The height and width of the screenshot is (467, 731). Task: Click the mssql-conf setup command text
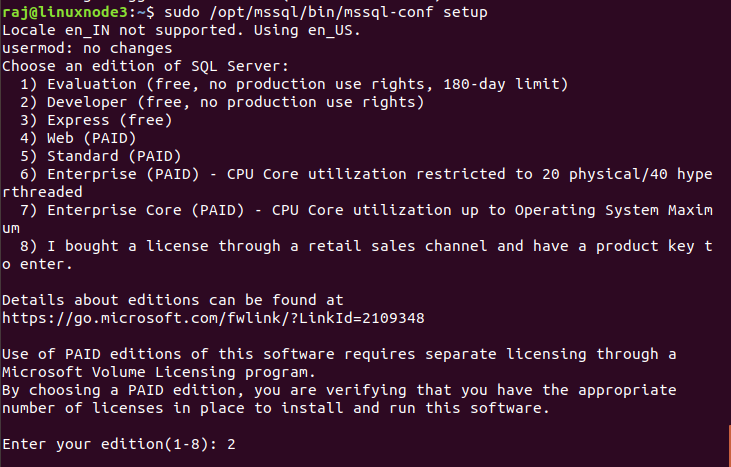click(x=320, y=12)
